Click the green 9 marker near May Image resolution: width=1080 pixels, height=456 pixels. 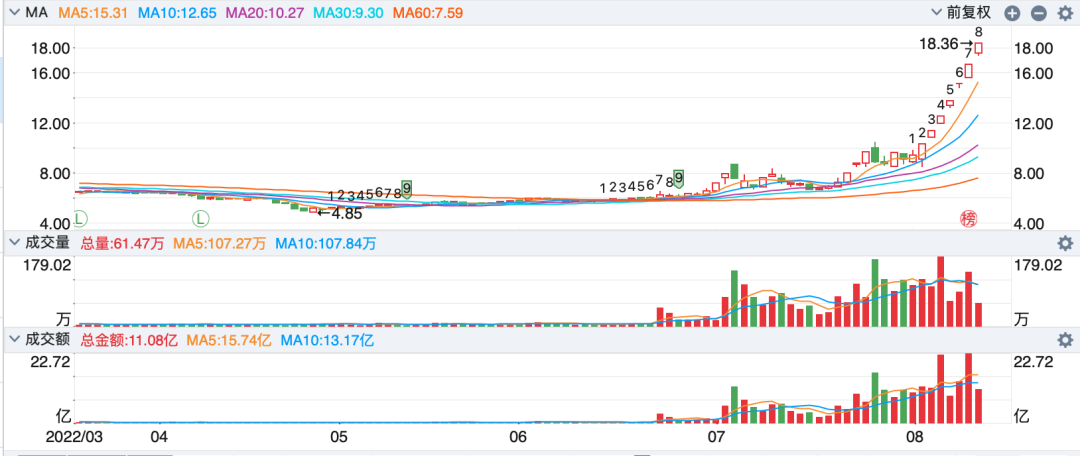click(x=406, y=188)
